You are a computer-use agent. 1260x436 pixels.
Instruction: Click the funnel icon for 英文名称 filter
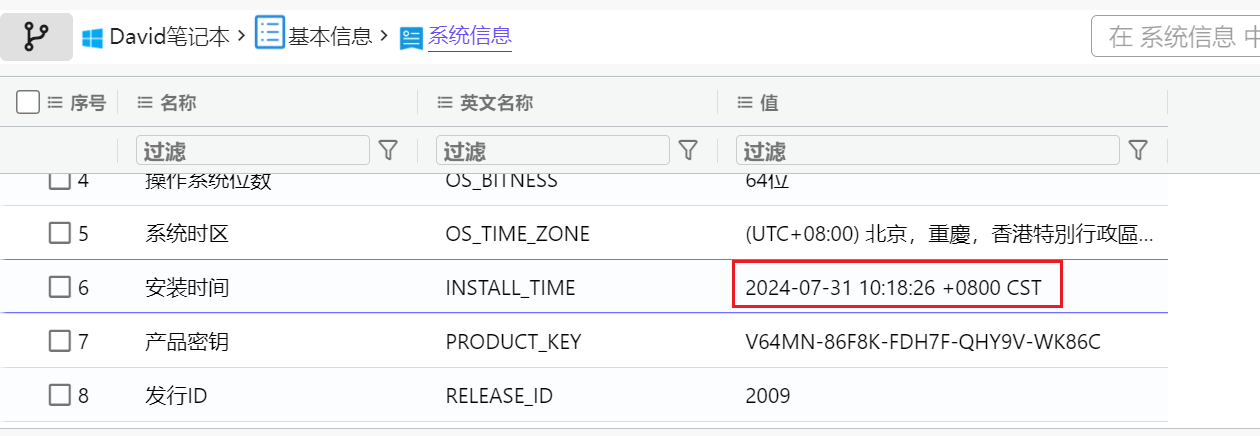(x=688, y=150)
